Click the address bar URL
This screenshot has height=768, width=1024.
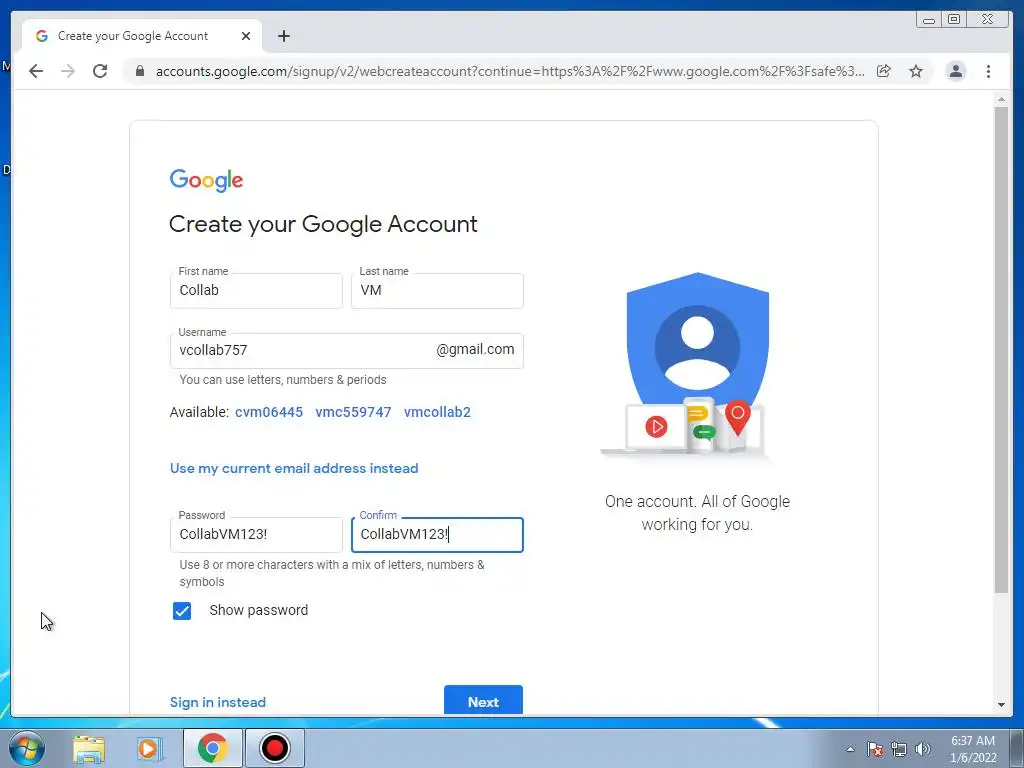[510, 71]
